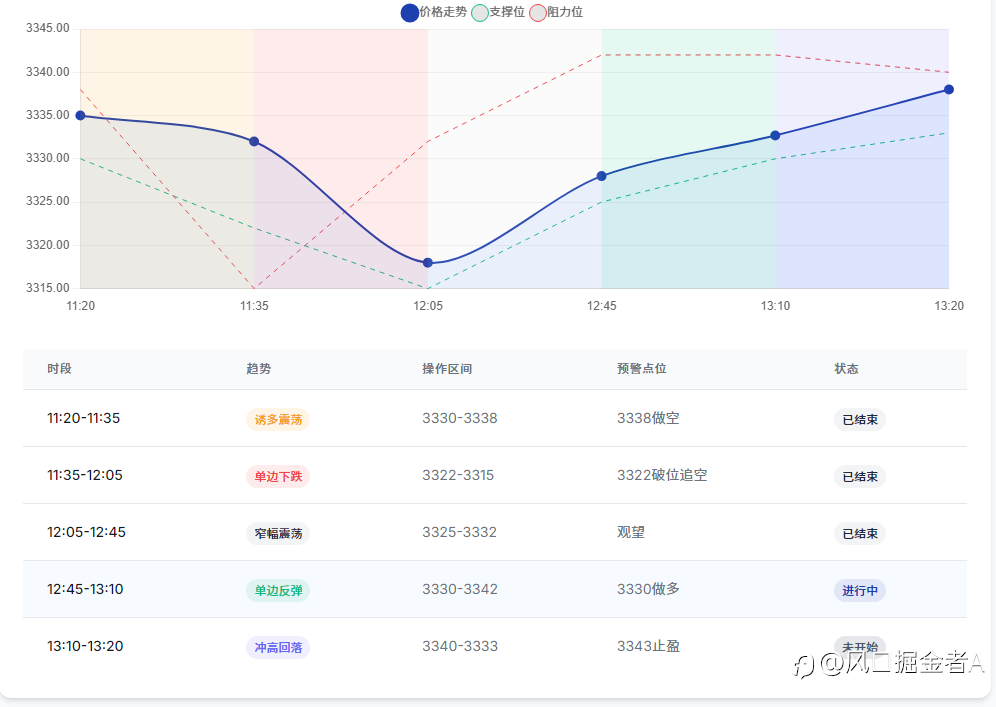Screen dimensions: 996x707
Task: Click the 3315.00 y-axis label
Action: 48,288
